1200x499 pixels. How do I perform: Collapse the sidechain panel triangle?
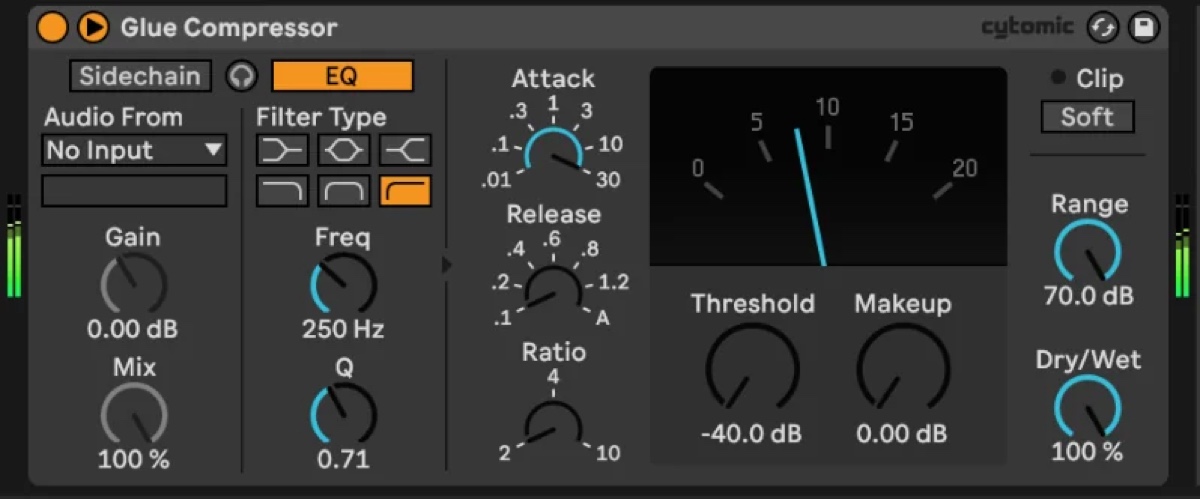[x=447, y=264]
